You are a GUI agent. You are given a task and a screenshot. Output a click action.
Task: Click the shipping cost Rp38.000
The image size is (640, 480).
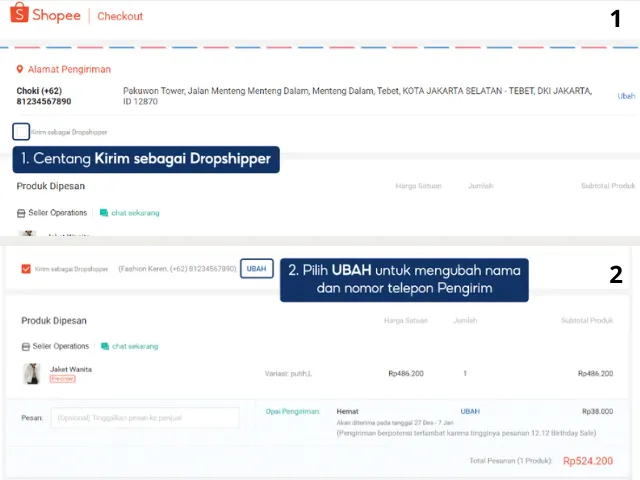pyautogui.click(x=598, y=411)
